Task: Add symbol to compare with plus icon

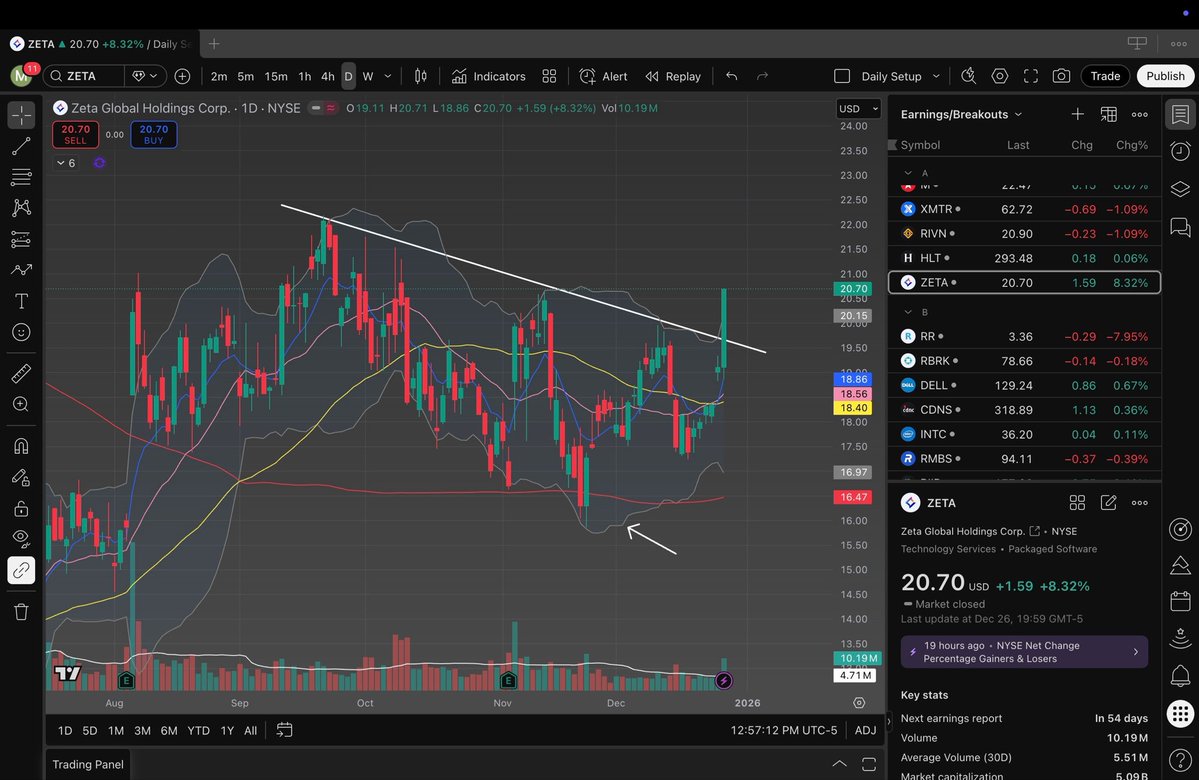Action: coord(182,76)
